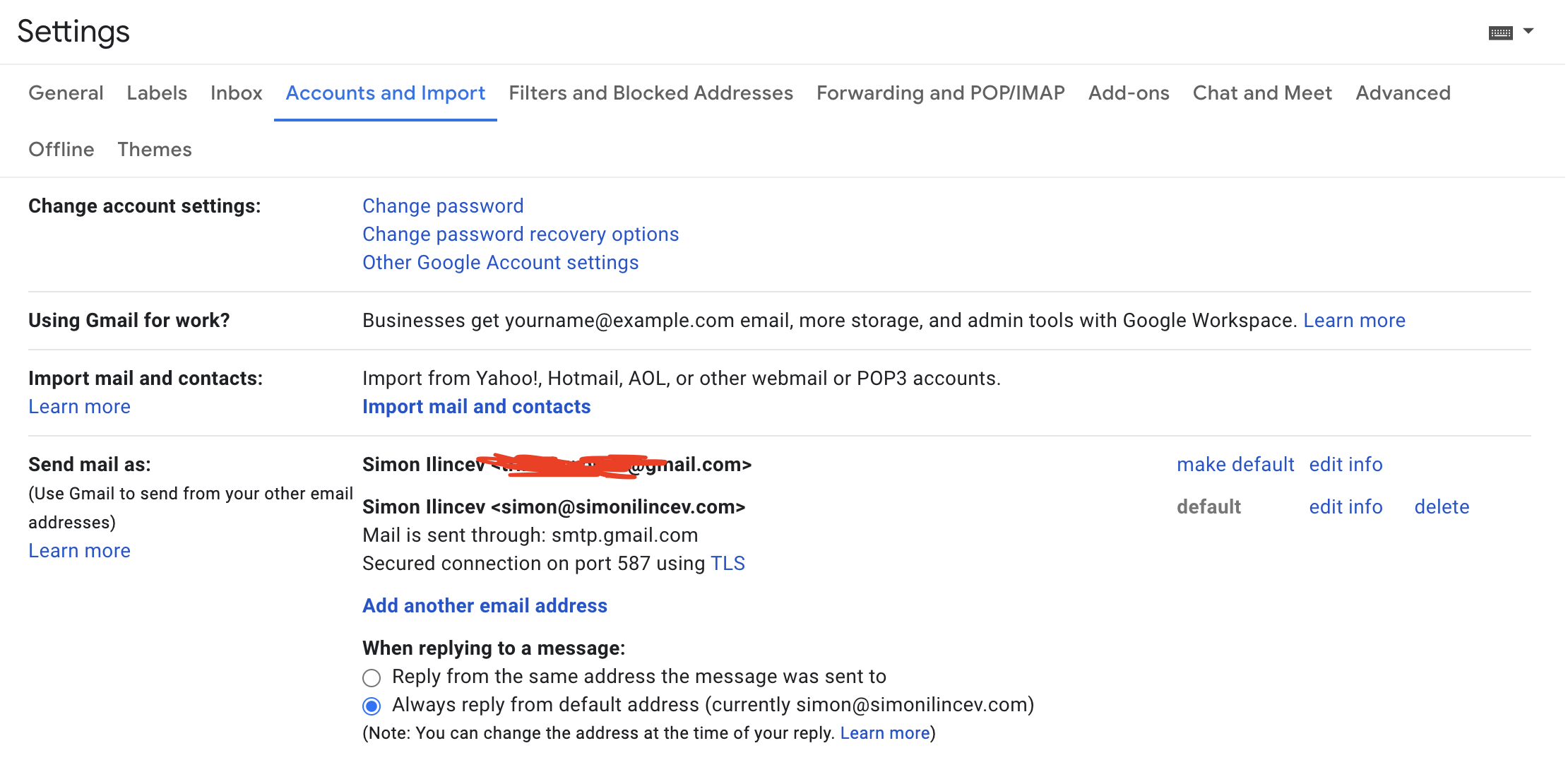The width and height of the screenshot is (1568, 760).
Task: Open Forwarding and POP/IMAP tab
Action: [940, 93]
